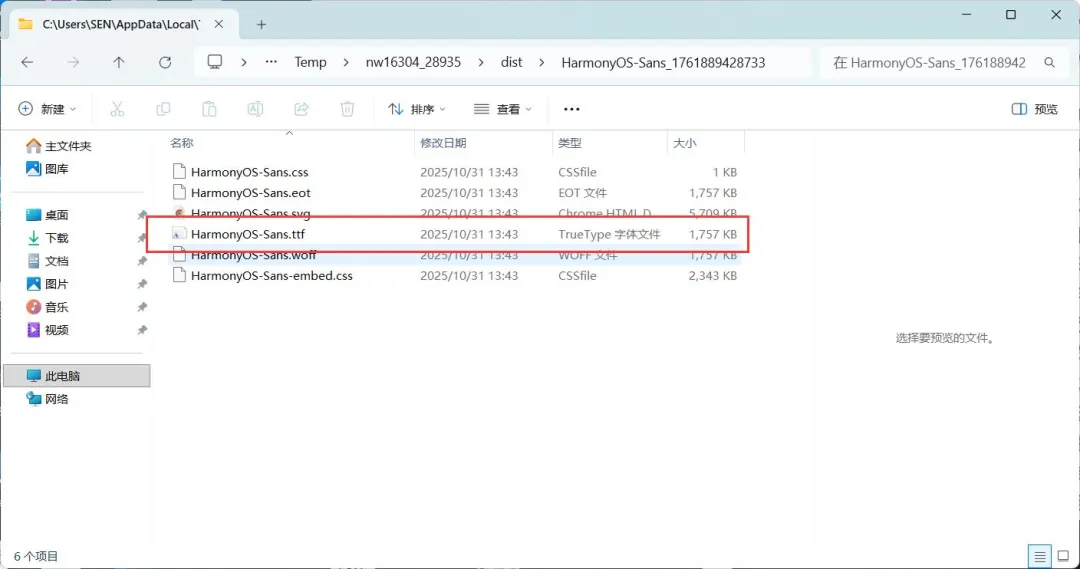Image resolution: width=1080 pixels, height=569 pixels.
Task: Toggle the 预览 preview pane
Action: pyautogui.click(x=1034, y=109)
